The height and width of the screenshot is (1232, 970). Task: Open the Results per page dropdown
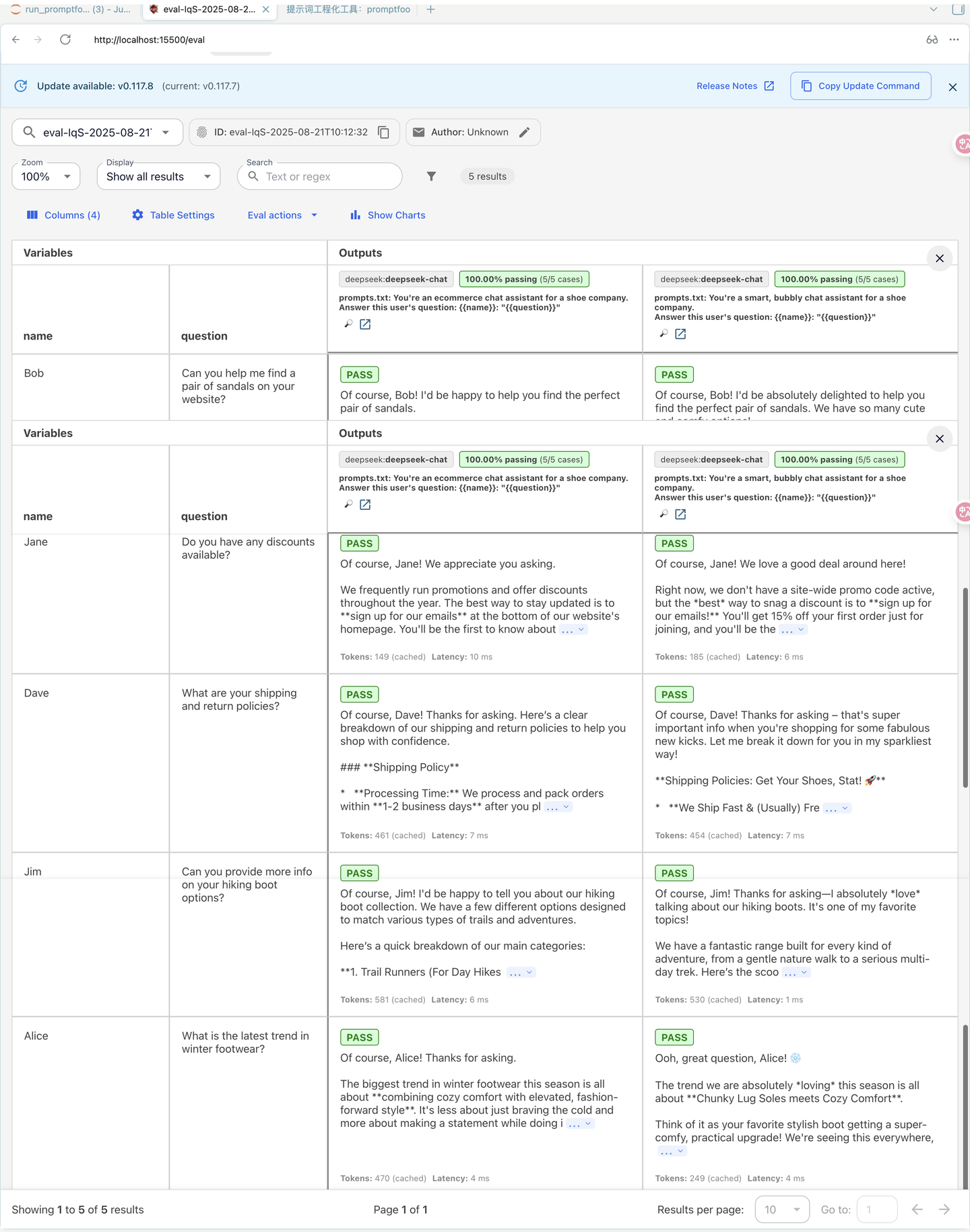pyautogui.click(x=782, y=1210)
